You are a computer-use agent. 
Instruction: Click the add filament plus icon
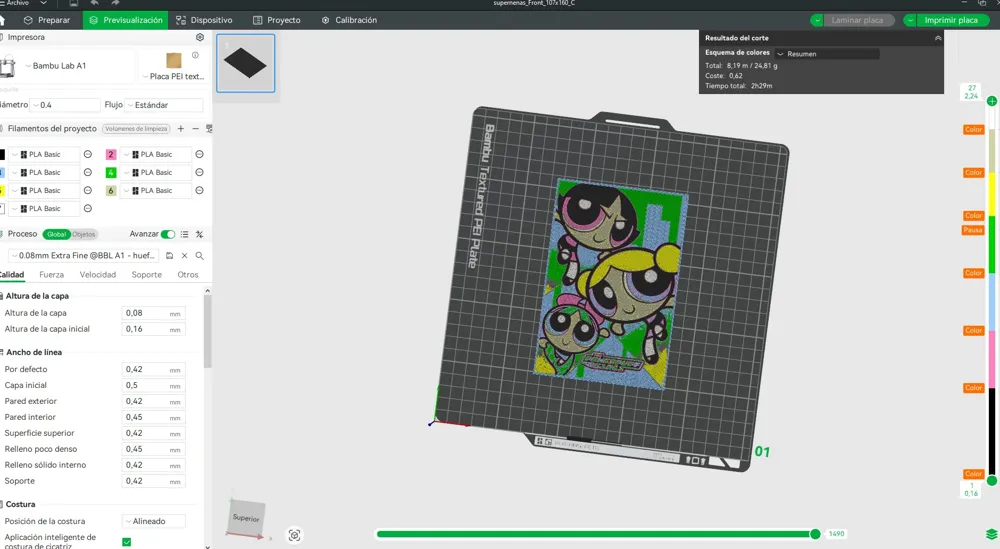(x=180, y=129)
